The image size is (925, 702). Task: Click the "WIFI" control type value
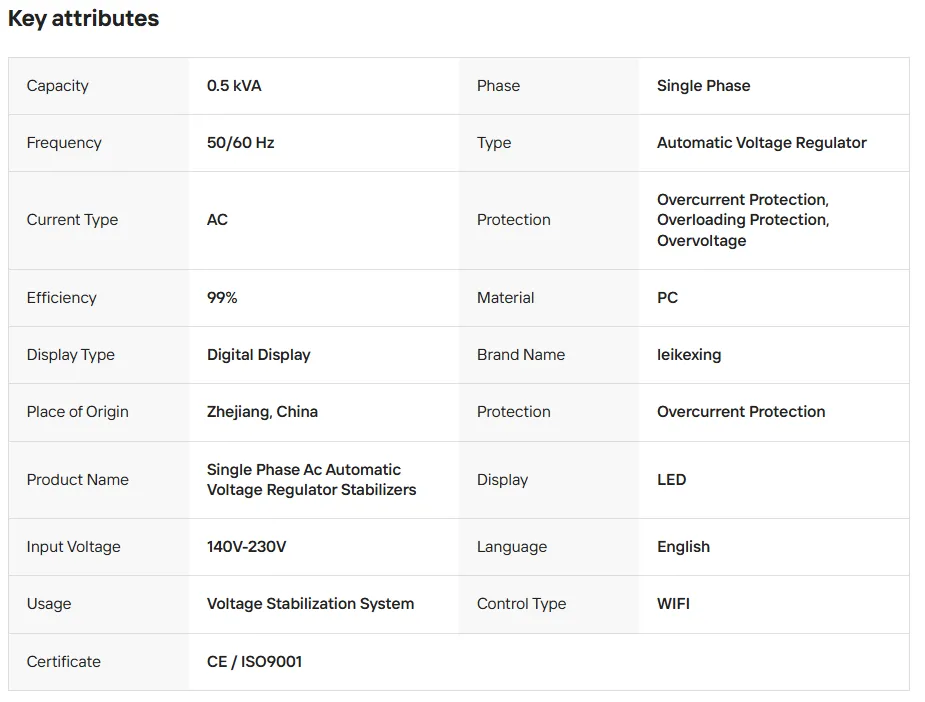click(x=673, y=604)
